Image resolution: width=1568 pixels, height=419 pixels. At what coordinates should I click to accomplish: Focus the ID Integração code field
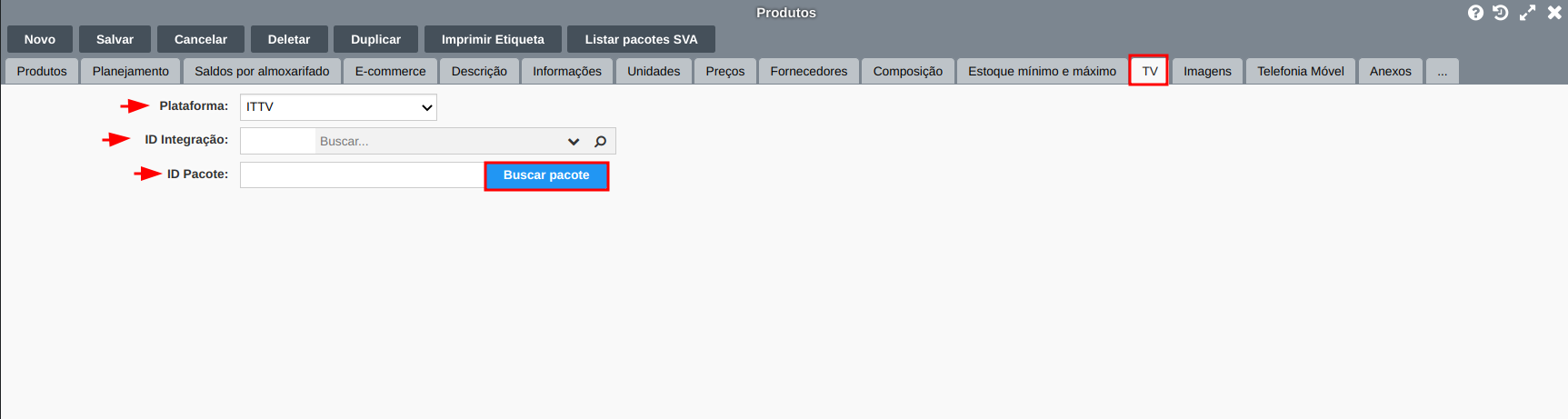278,142
